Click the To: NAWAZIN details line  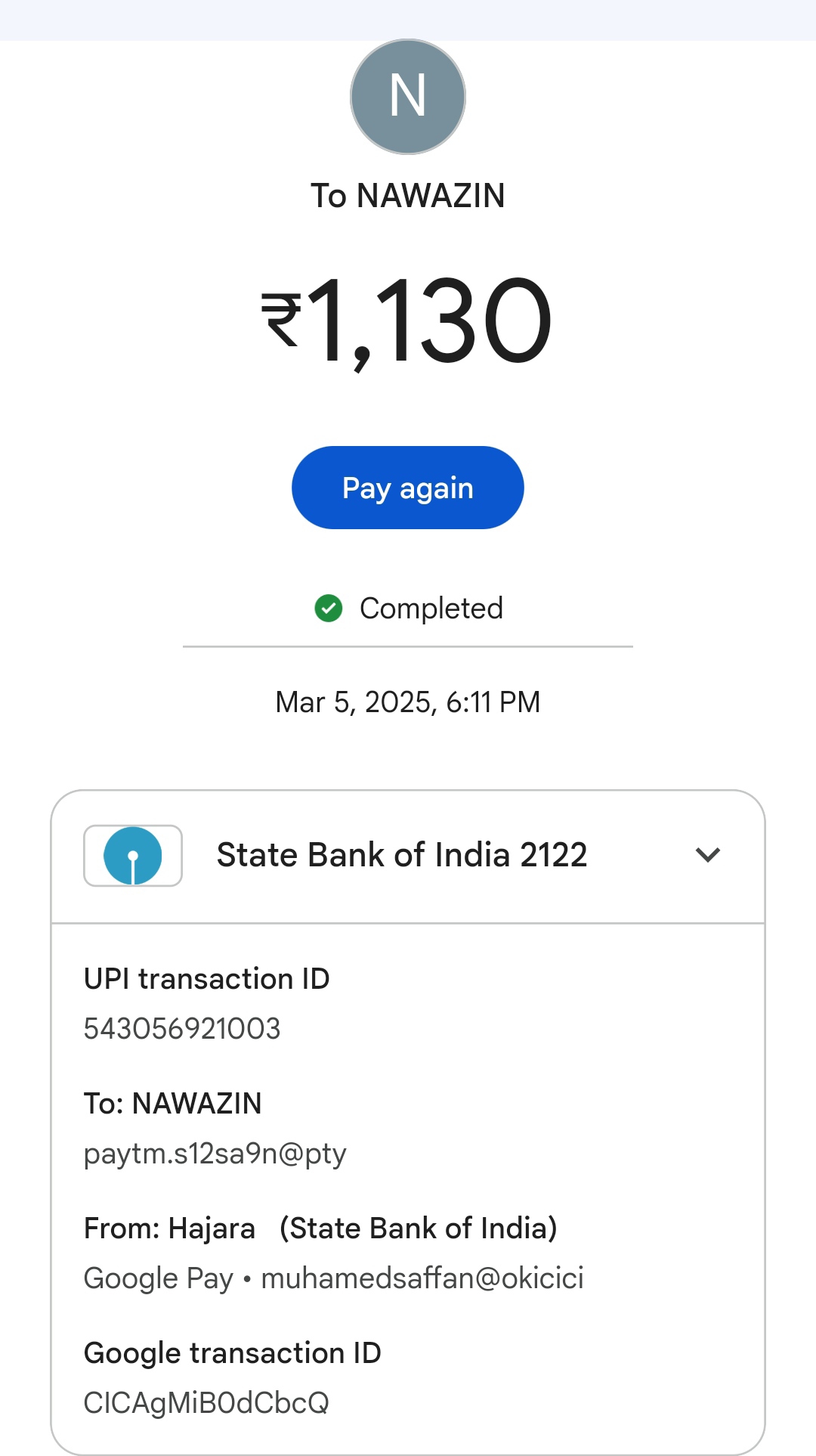pyautogui.click(x=173, y=1104)
